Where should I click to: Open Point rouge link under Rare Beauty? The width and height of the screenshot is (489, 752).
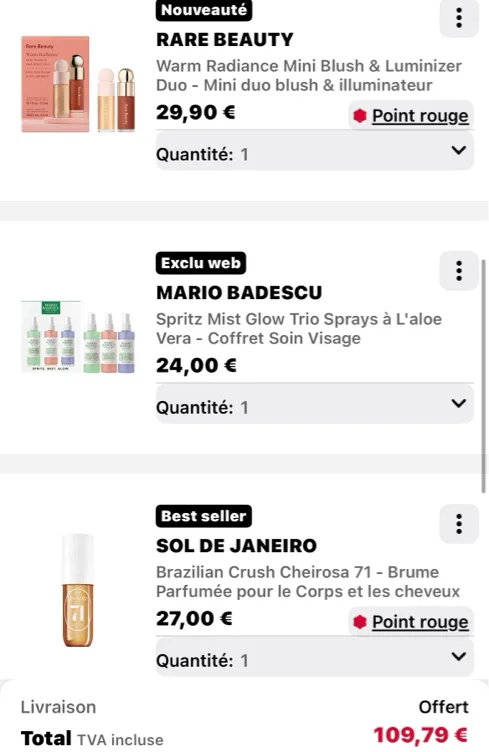point(420,116)
